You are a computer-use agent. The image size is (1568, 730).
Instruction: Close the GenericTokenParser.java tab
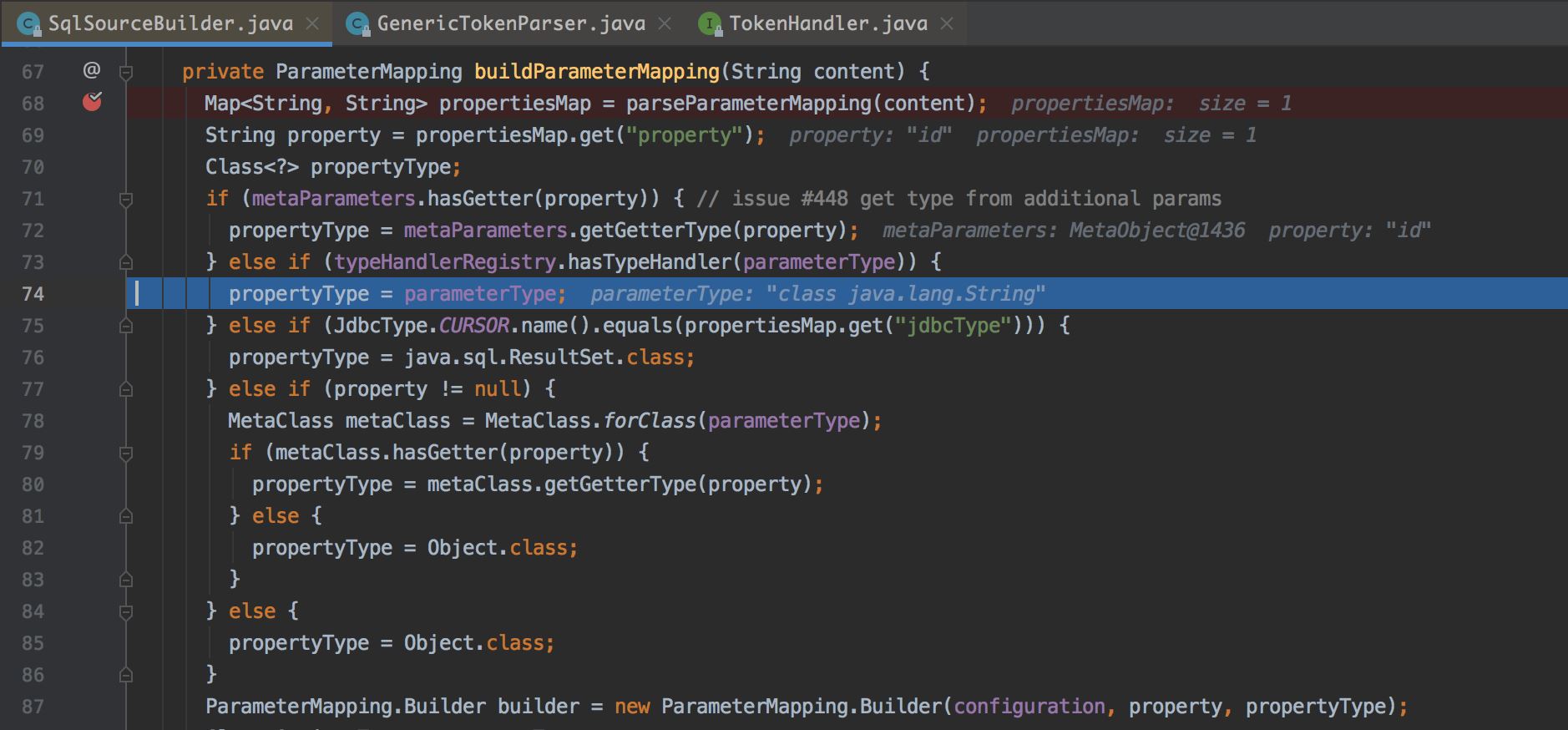tap(665, 24)
